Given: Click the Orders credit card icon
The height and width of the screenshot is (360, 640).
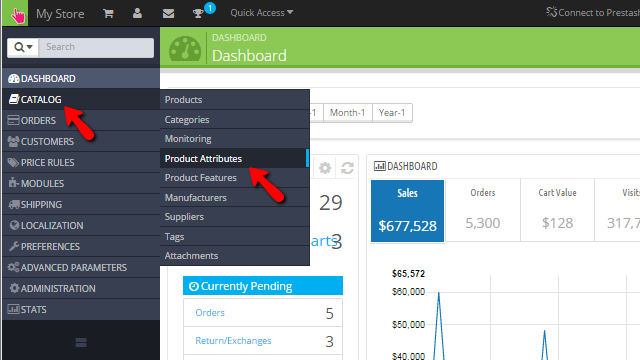Looking at the screenshot, I should (x=13, y=120).
